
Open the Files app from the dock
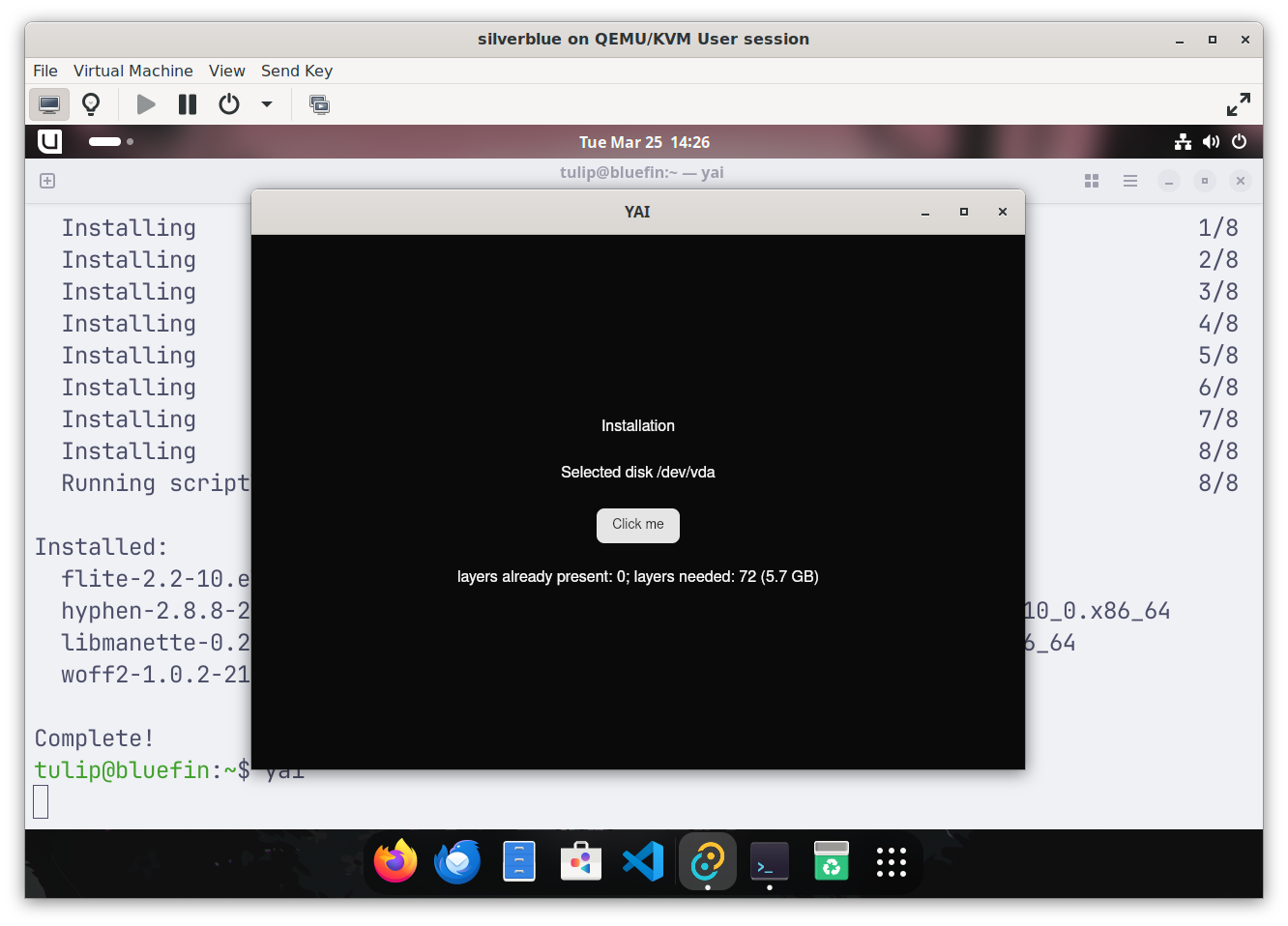519,861
